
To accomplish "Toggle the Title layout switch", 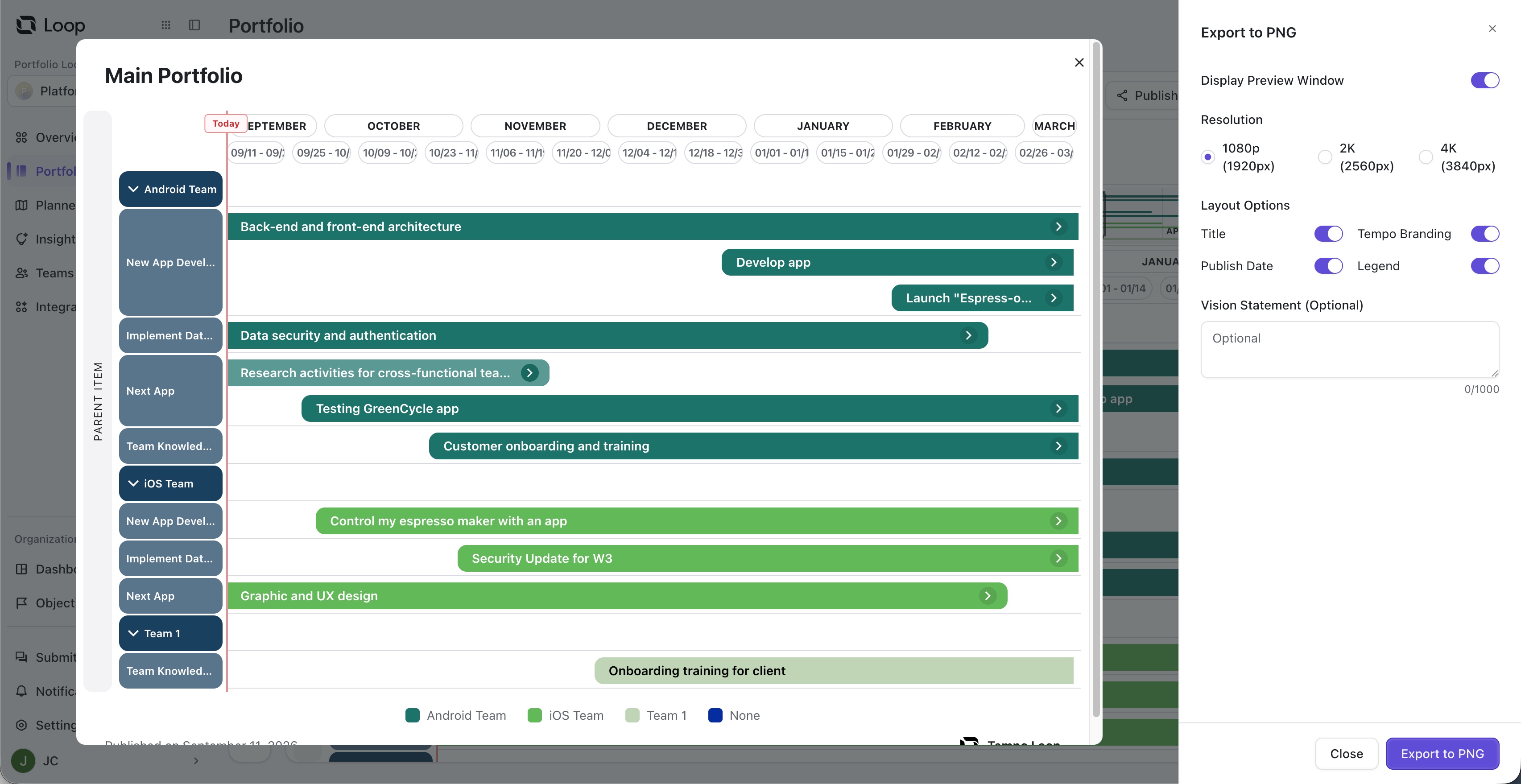I will pyautogui.click(x=1328, y=234).
